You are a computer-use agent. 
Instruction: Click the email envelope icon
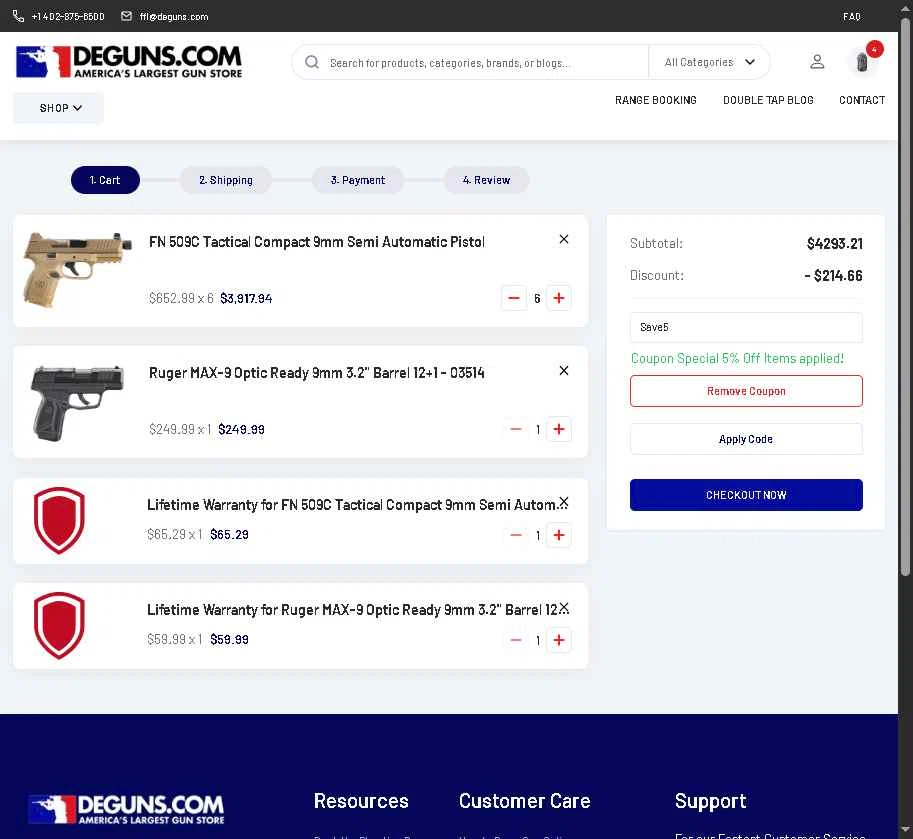126,16
